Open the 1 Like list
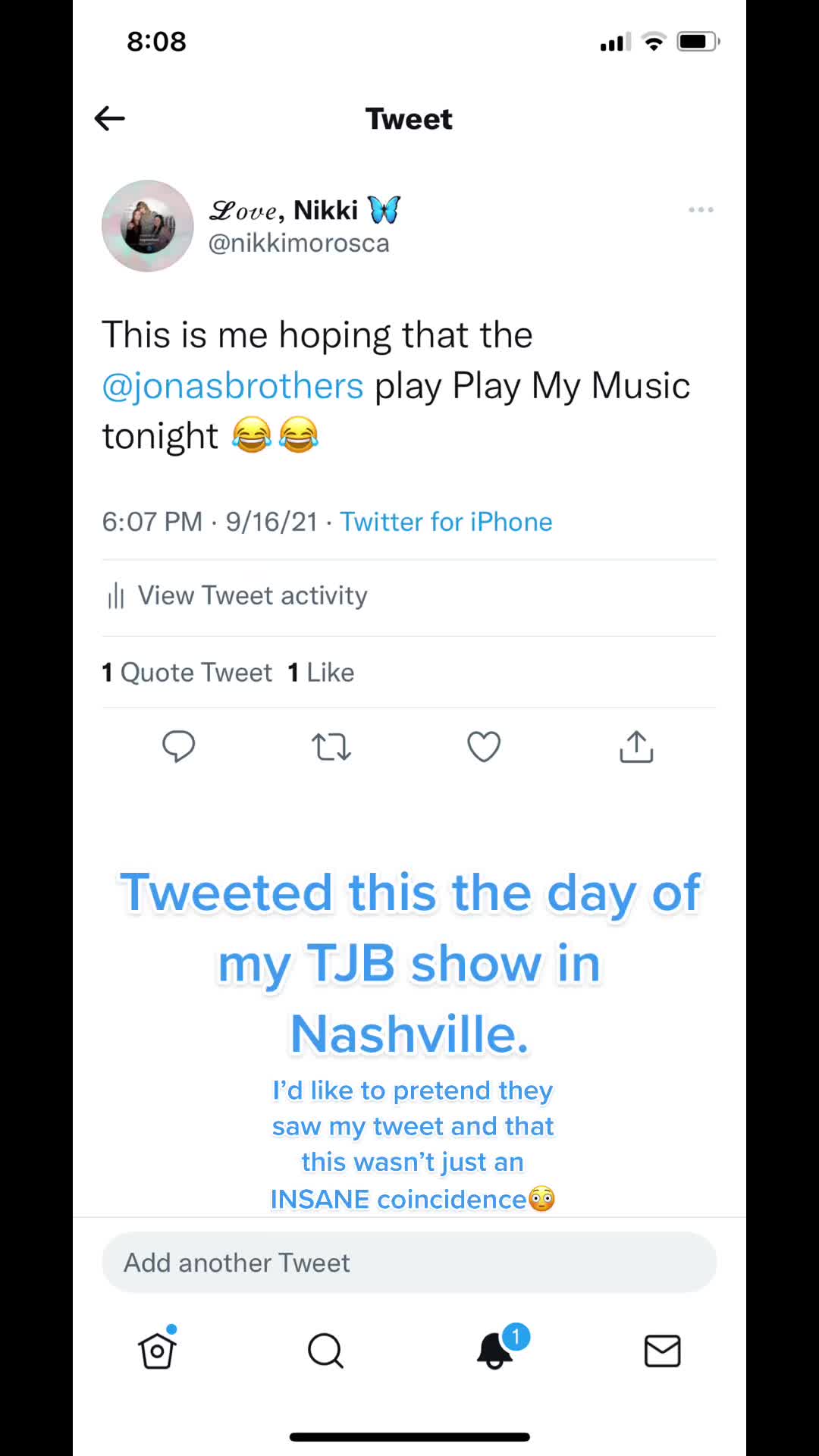Screen dimensions: 819x1456 pos(321,673)
